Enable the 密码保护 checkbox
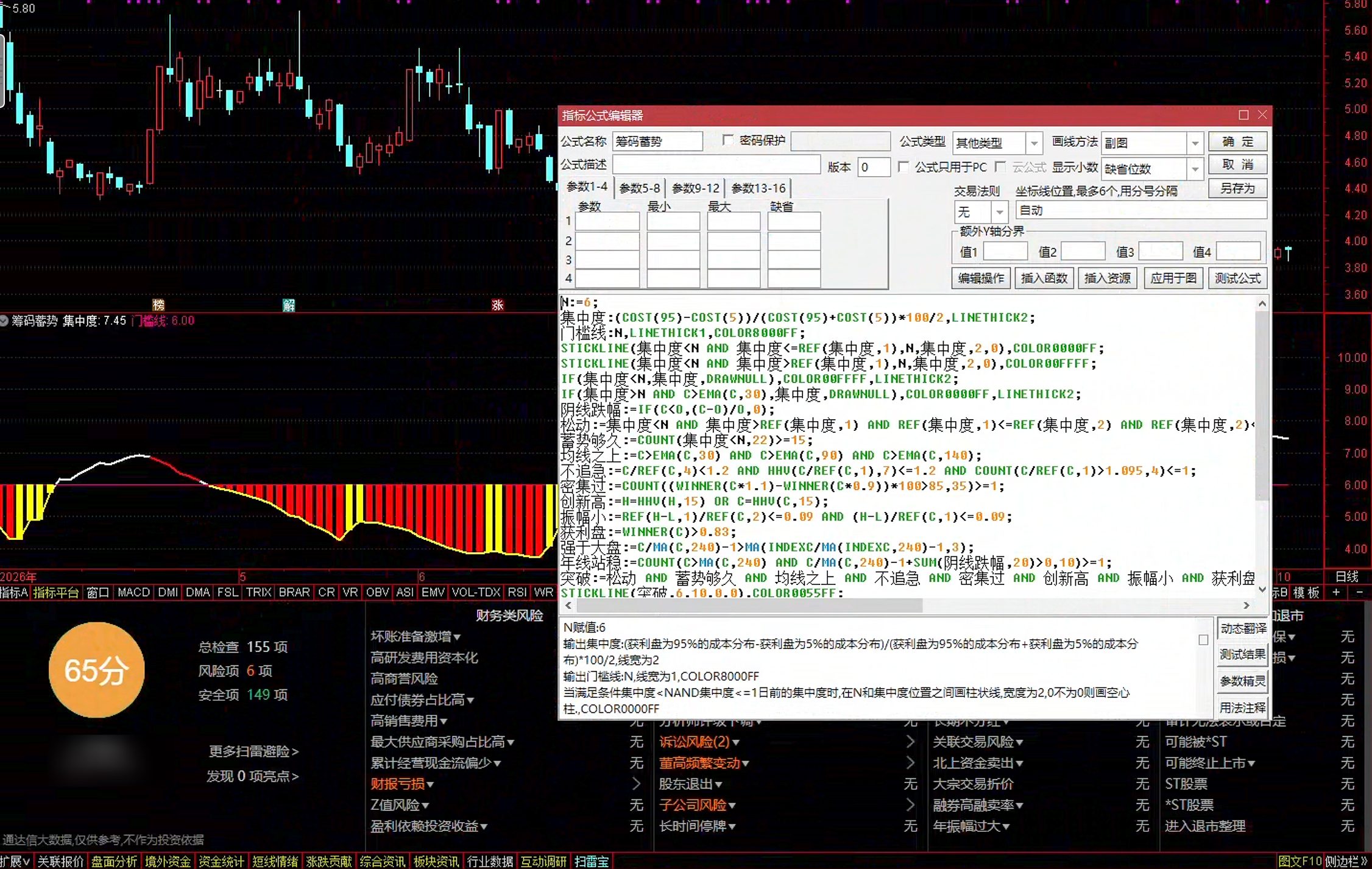Screen dimensions: 1372x869 727,140
